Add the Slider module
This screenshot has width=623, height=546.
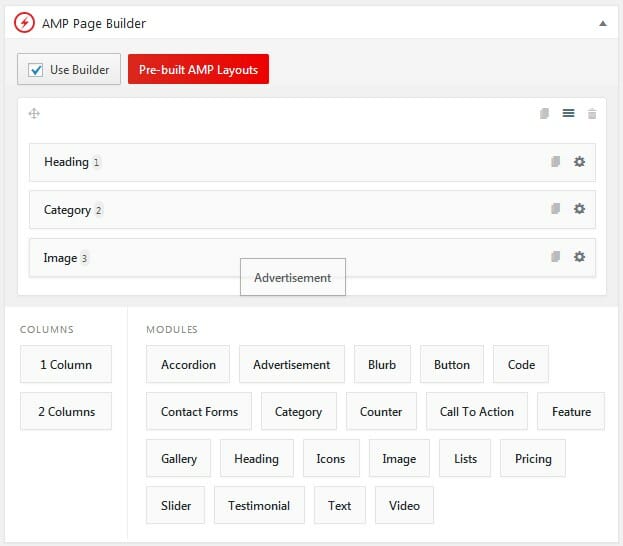coord(176,505)
